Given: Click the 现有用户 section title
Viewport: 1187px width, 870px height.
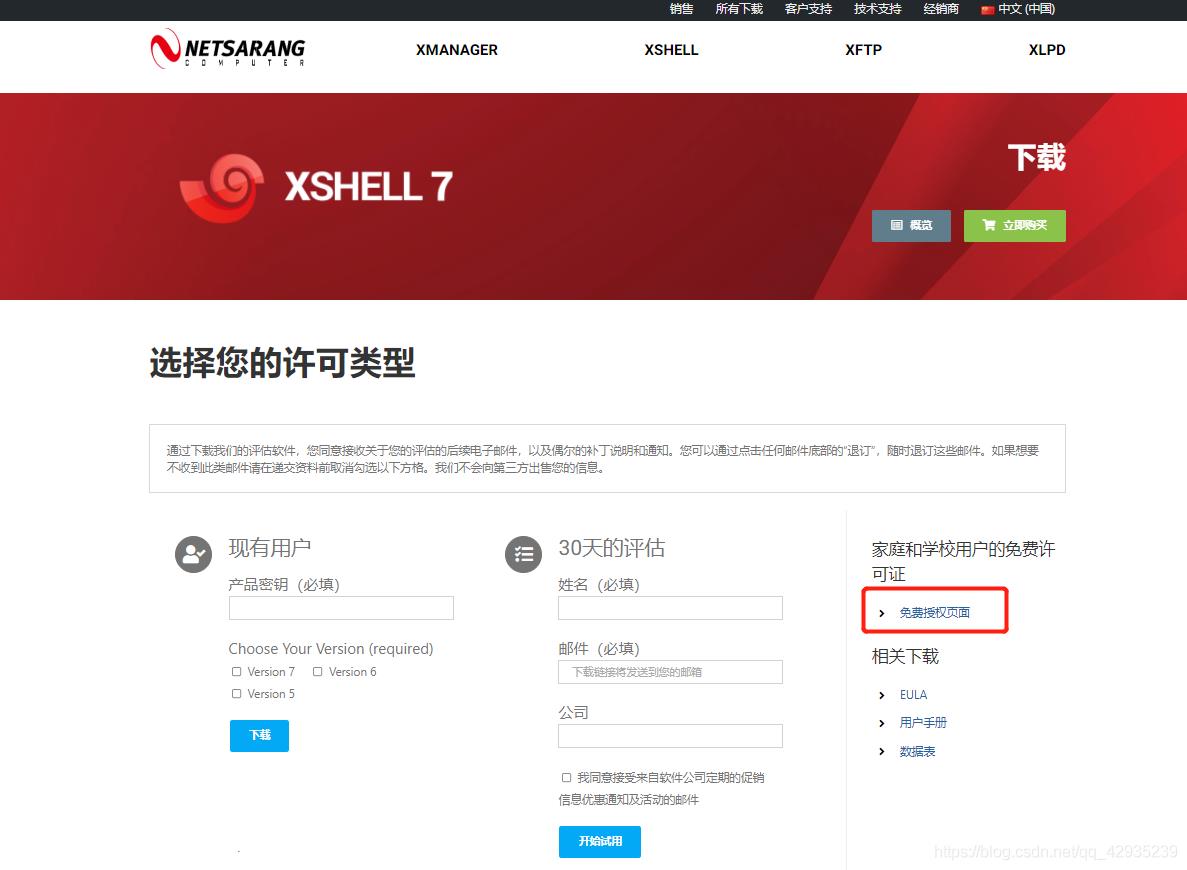Looking at the screenshot, I should point(269,547).
